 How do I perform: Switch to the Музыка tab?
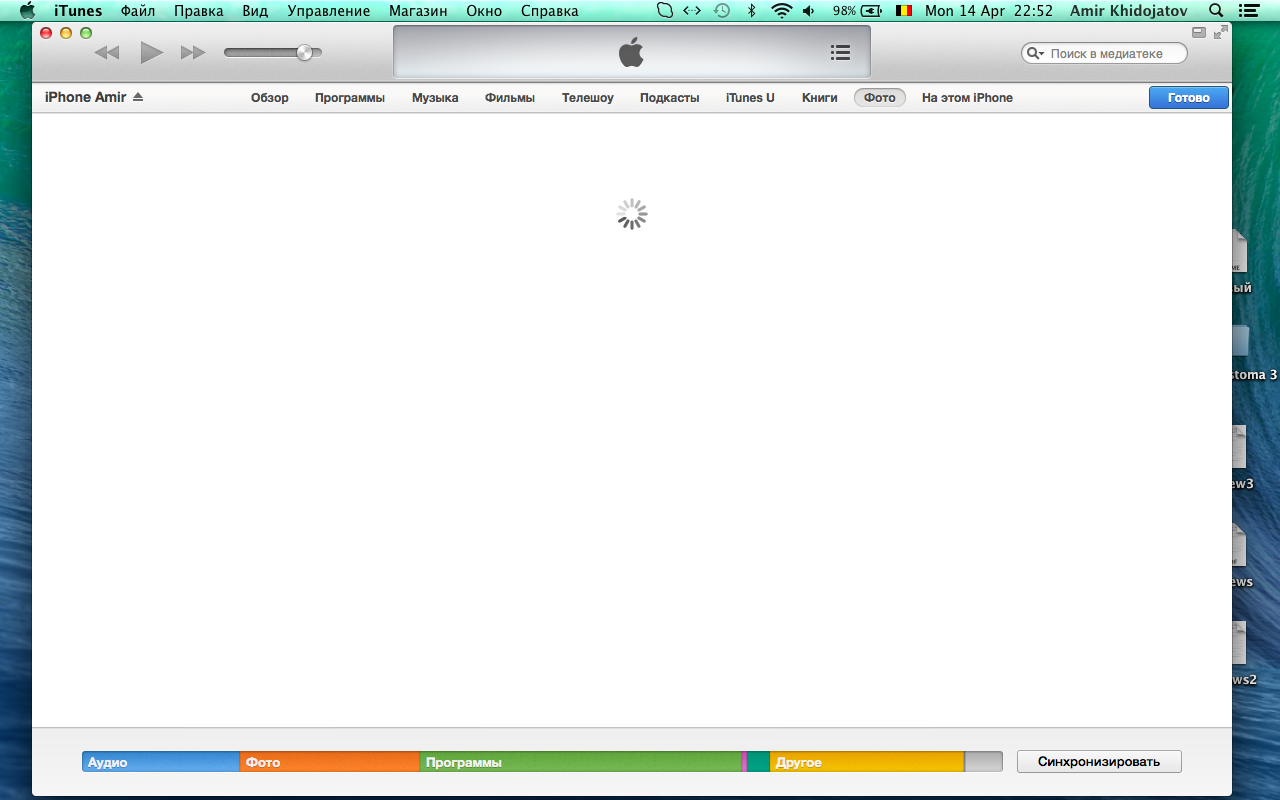pyautogui.click(x=435, y=98)
